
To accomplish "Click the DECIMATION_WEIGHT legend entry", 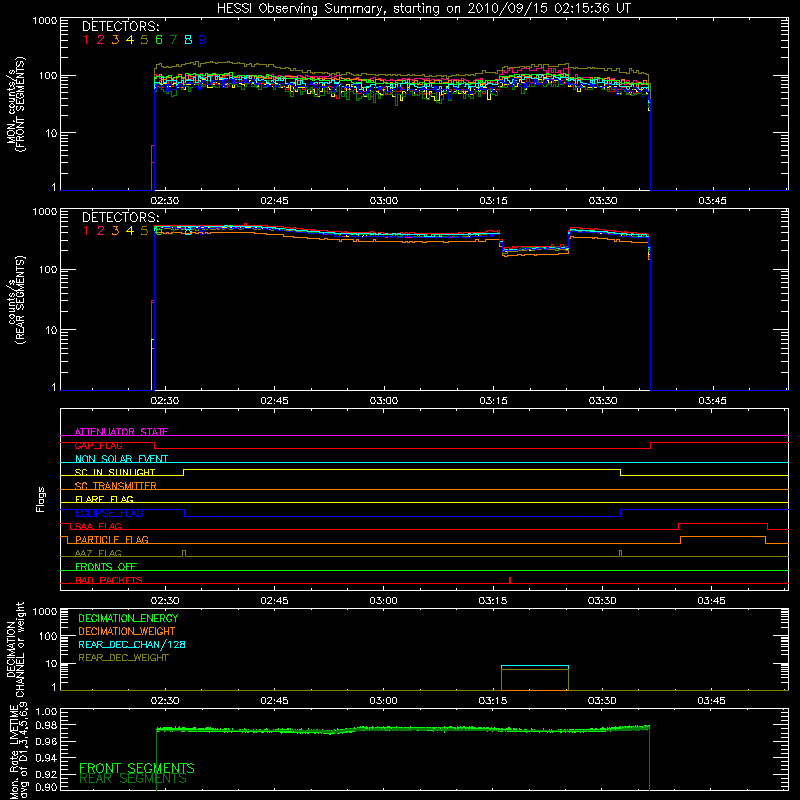I will point(127,631).
